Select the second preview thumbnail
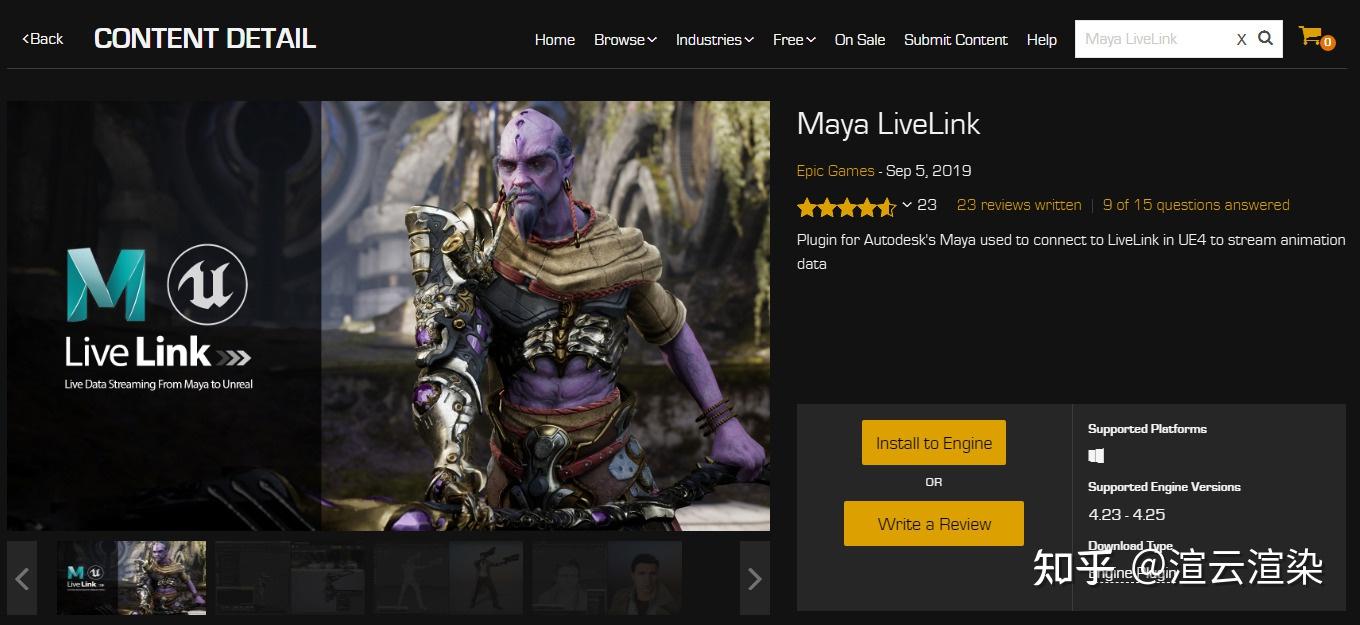Viewport: 1360px width, 625px height. pos(290,578)
